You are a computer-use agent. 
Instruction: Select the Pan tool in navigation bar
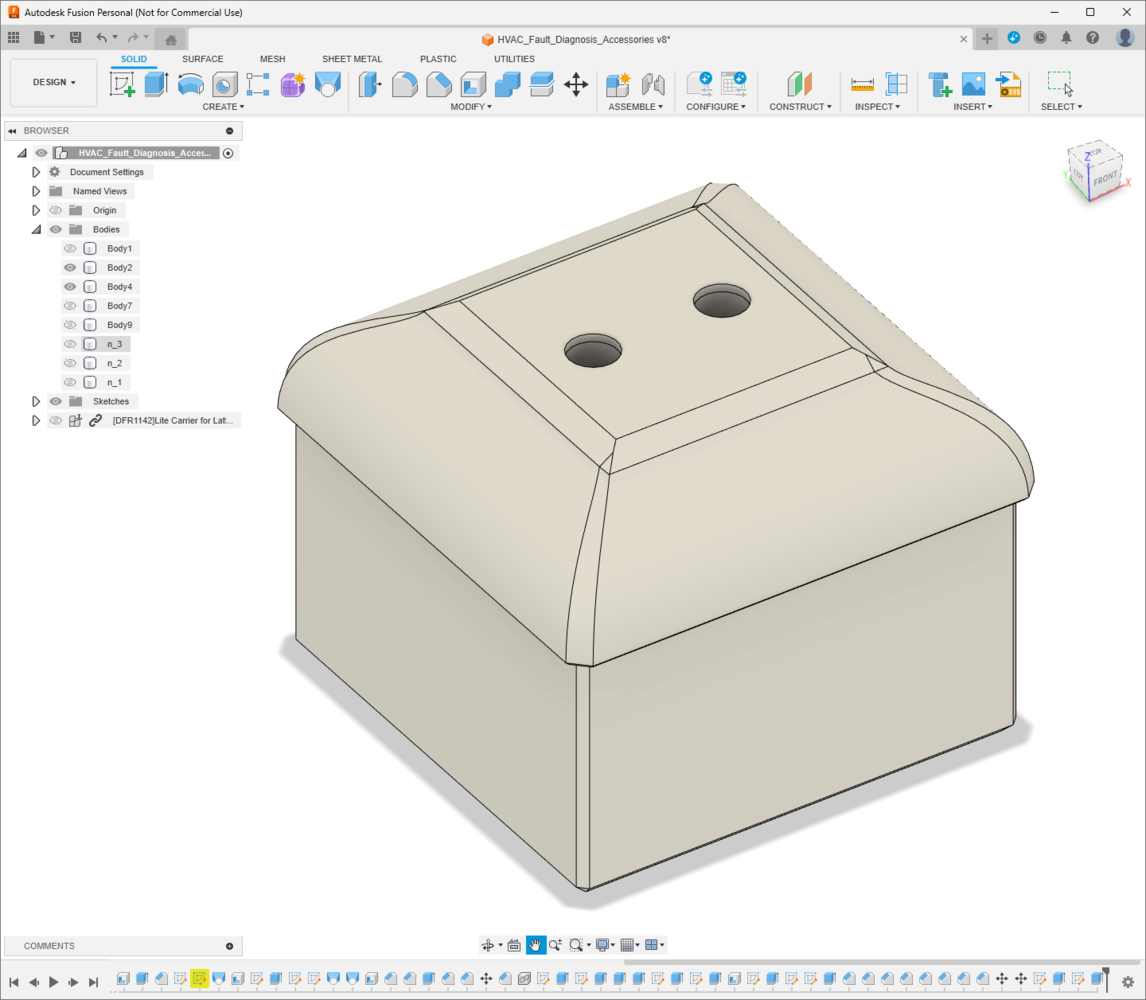pos(535,945)
